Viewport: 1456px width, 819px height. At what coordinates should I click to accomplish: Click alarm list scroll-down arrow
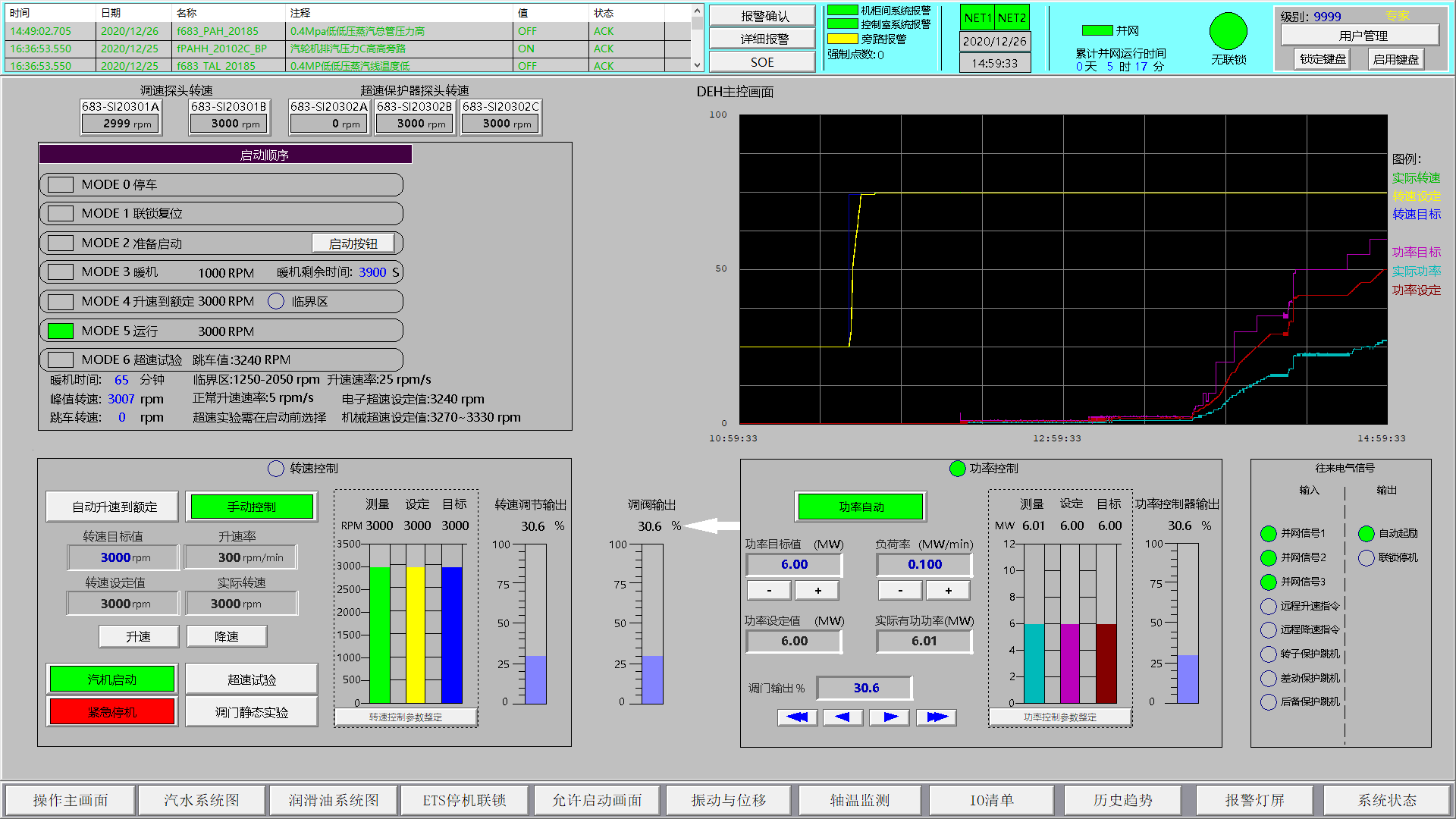coord(697,65)
